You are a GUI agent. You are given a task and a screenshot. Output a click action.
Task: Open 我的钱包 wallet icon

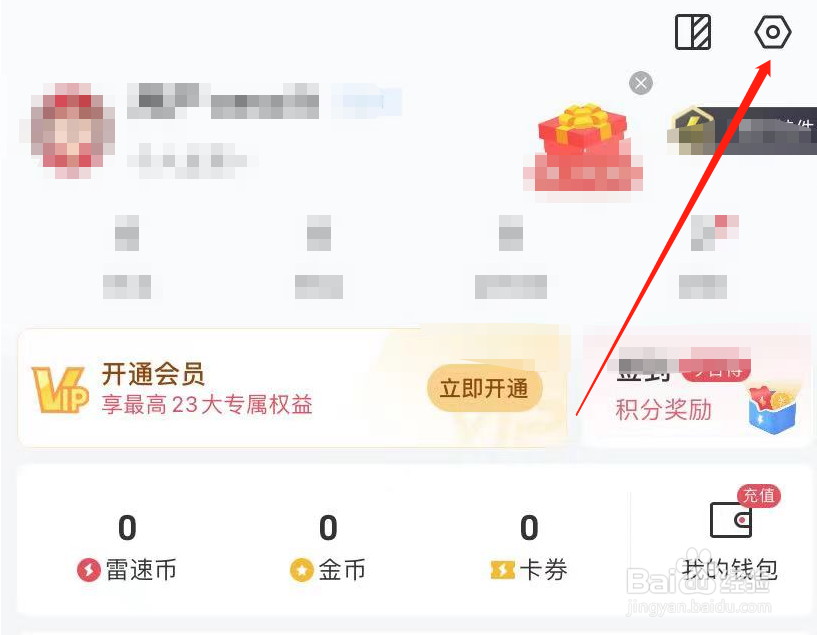pyautogui.click(x=731, y=520)
